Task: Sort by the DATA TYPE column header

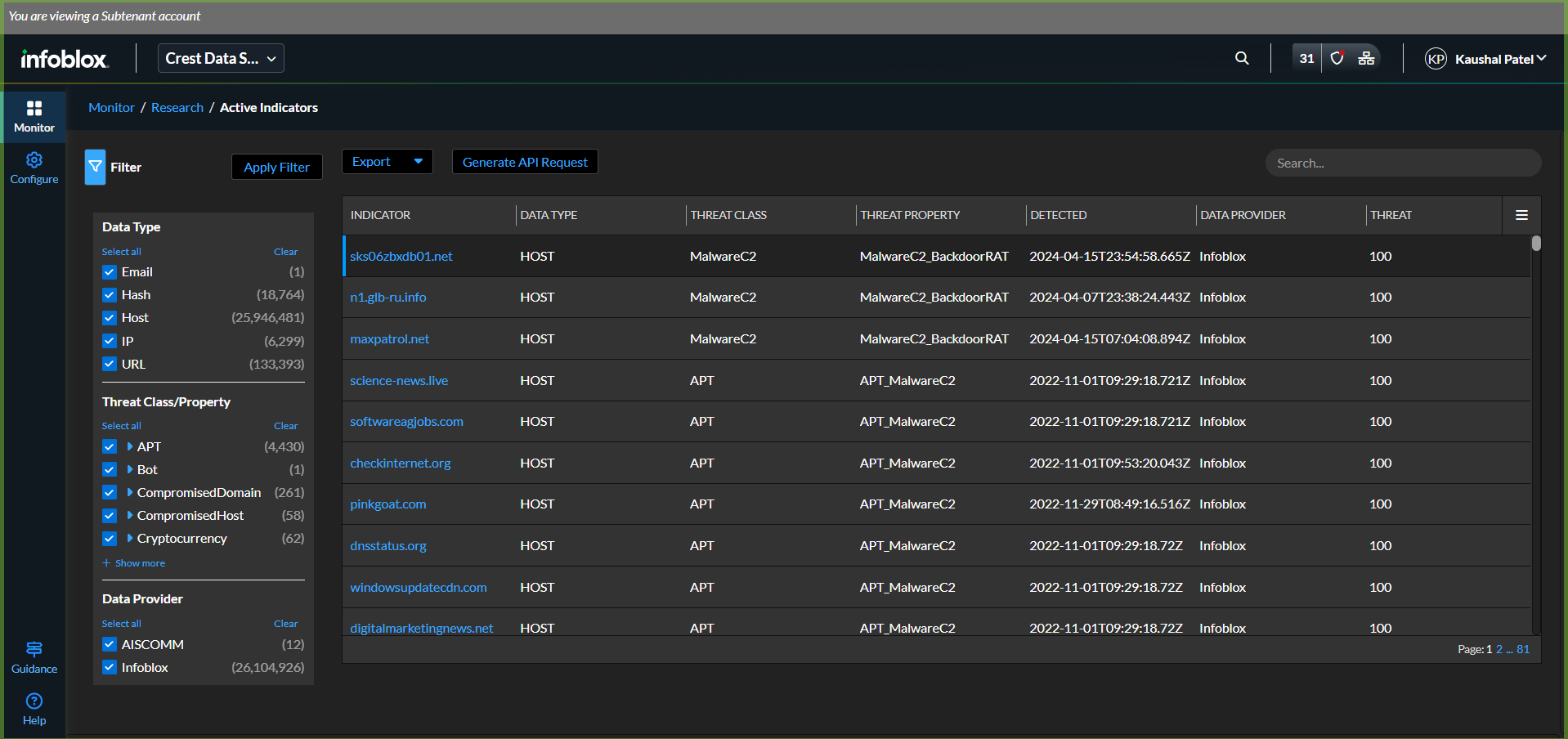Action: [x=549, y=215]
